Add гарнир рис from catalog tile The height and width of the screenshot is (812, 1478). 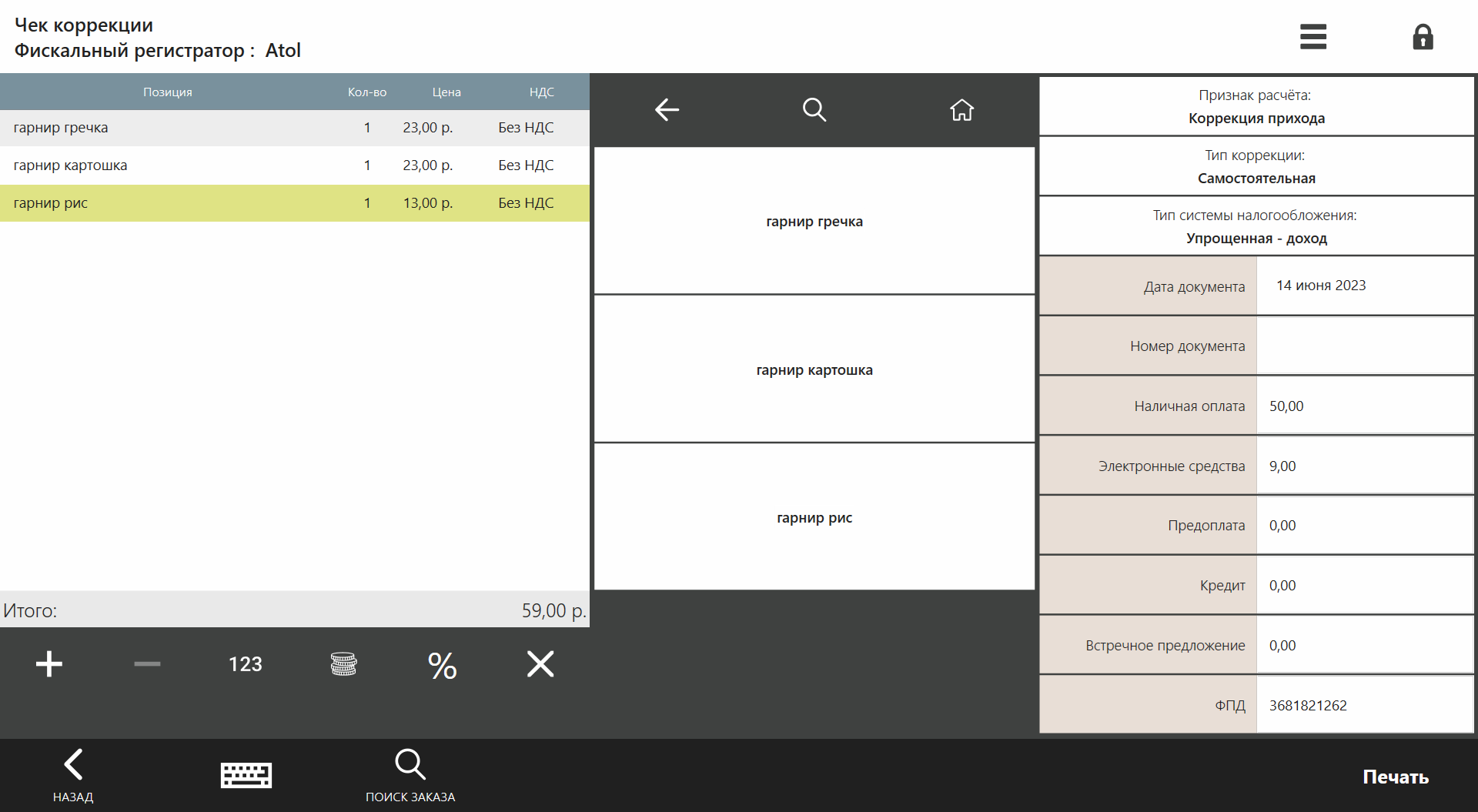814,517
